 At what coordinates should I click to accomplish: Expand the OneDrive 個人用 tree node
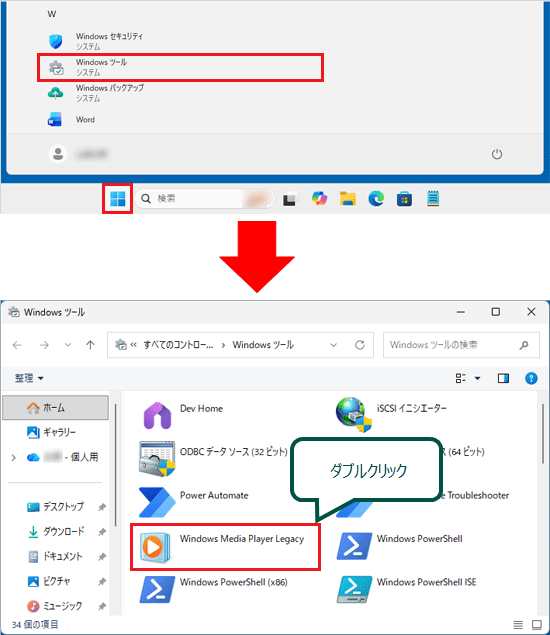(x=14, y=458)
